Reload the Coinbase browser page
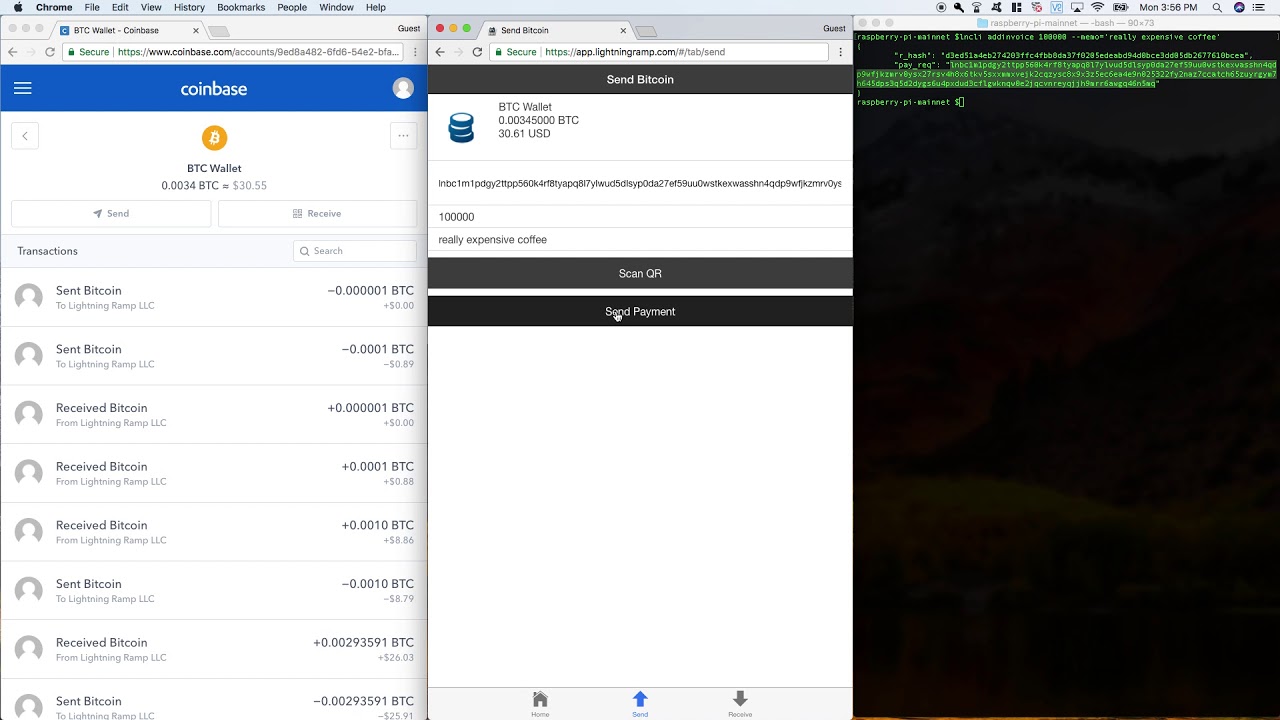 [x=50, y=52]
